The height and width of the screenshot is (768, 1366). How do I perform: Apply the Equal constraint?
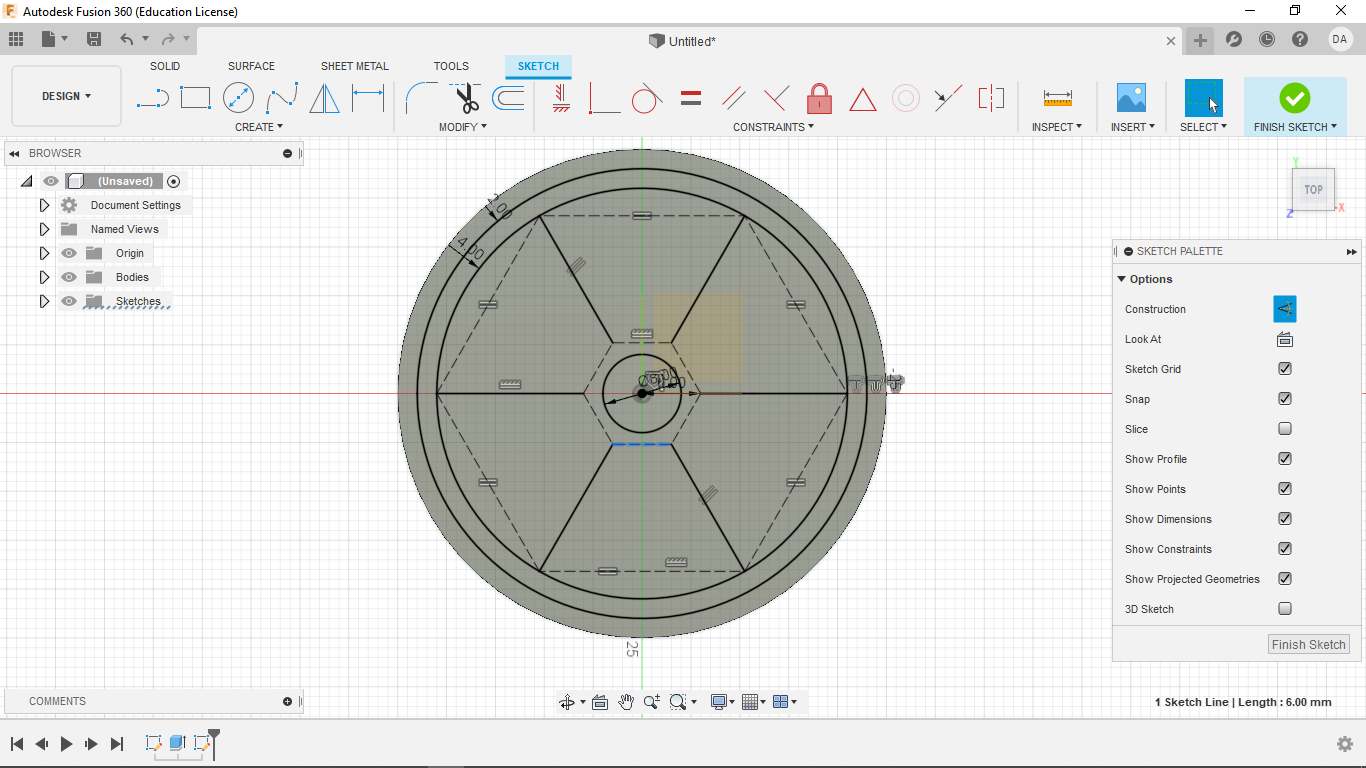click(690, 98)
